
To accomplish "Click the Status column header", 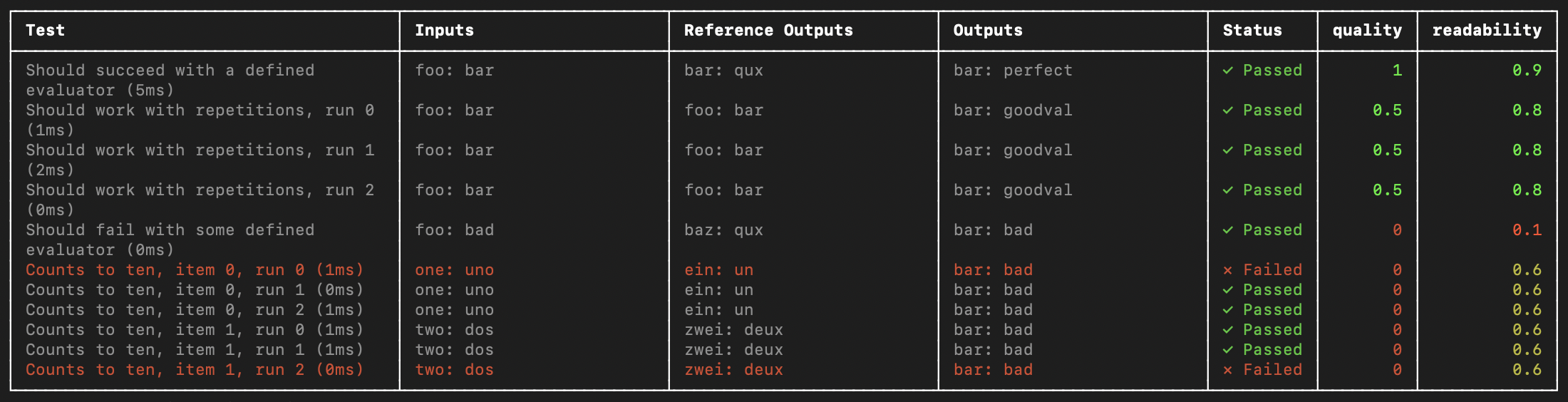I will tap(1252, 30).
